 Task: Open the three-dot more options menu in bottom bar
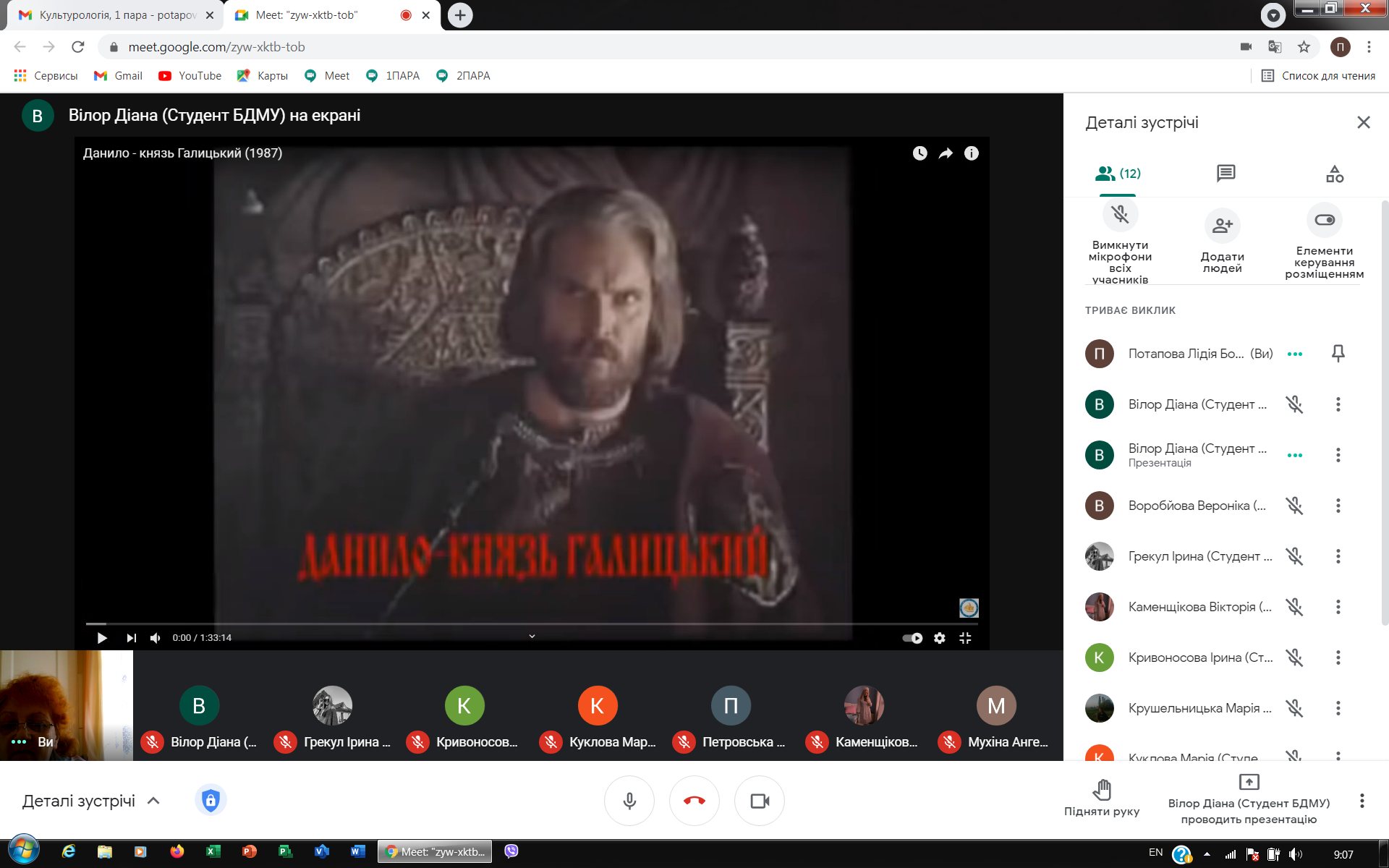pyautogui.click(x=1362, y=801)
